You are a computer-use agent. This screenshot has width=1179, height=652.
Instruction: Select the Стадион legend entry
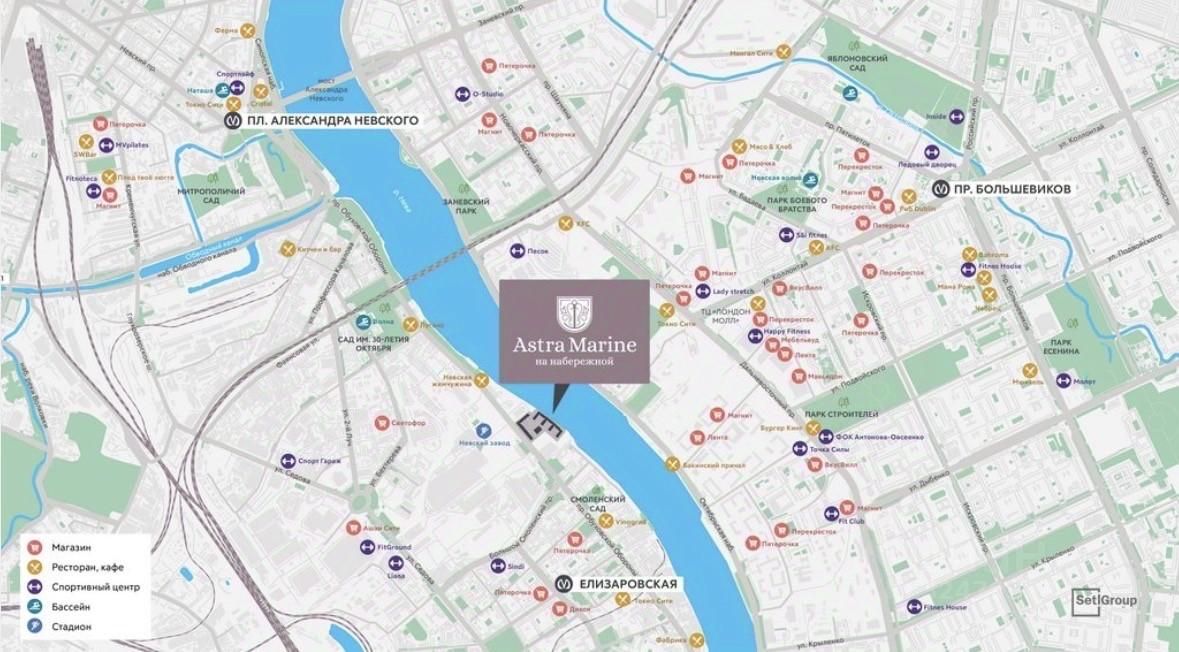(x=60, y=626)
